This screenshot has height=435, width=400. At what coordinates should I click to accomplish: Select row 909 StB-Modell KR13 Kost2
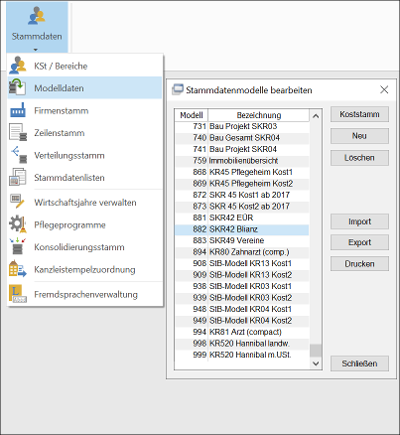242,275
